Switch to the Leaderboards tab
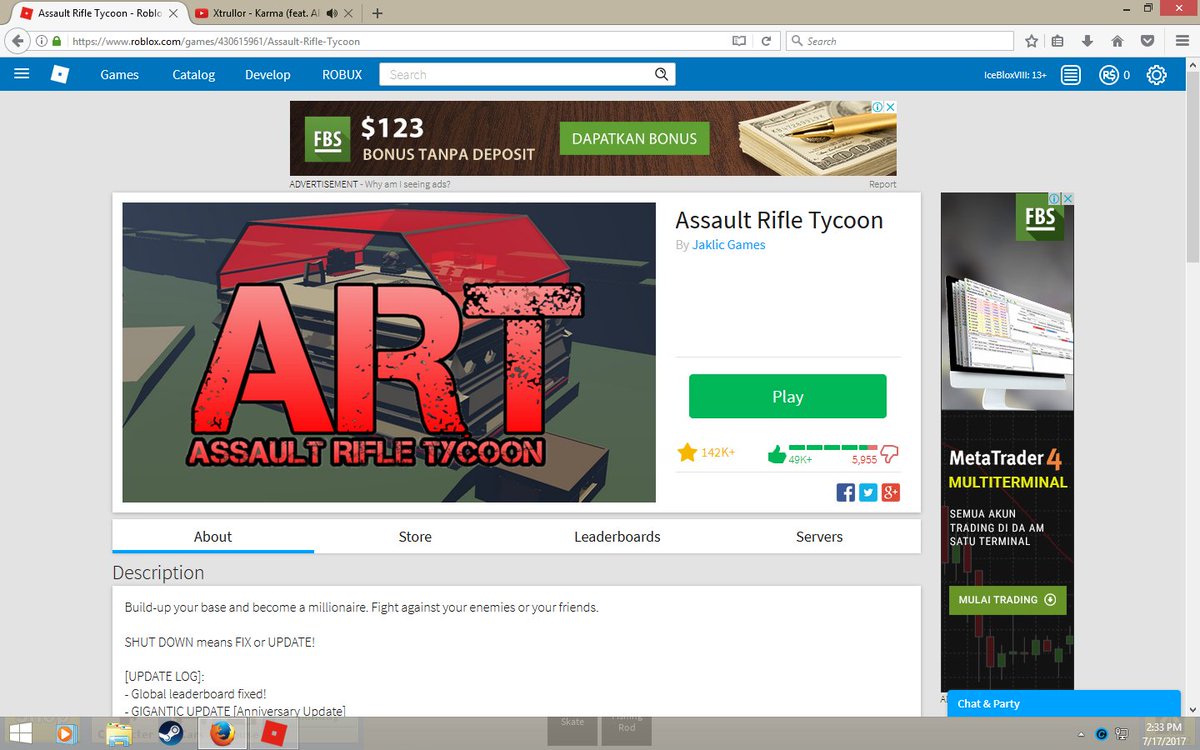This screenshot has width=1200, height=750. (x=617, y=537)
